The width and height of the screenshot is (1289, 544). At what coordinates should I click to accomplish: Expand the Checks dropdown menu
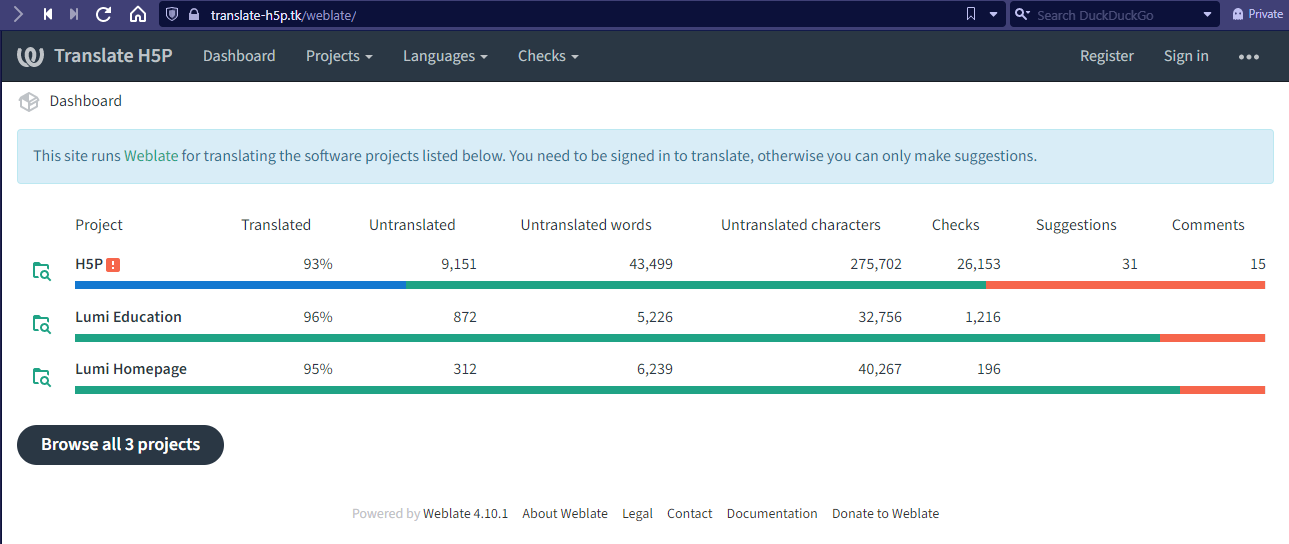click(x=548, y=56)
